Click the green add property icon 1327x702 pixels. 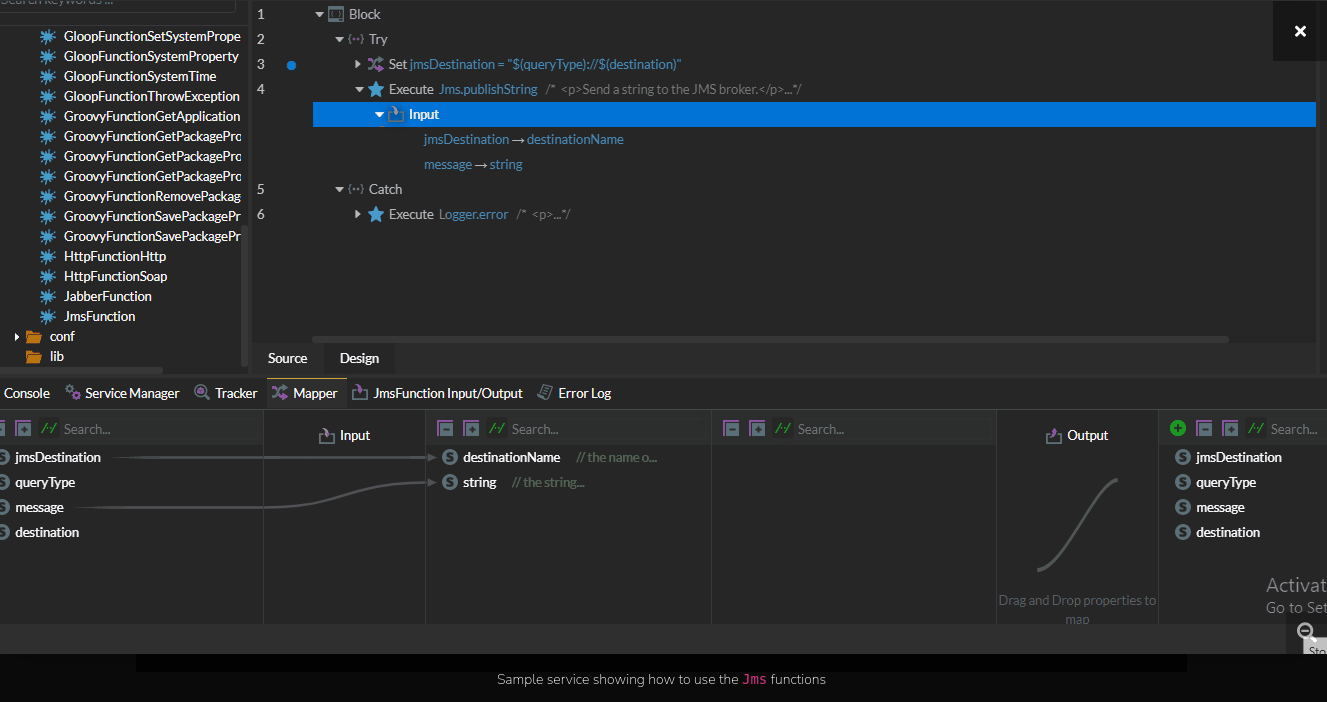click(x=1178, y=428)
